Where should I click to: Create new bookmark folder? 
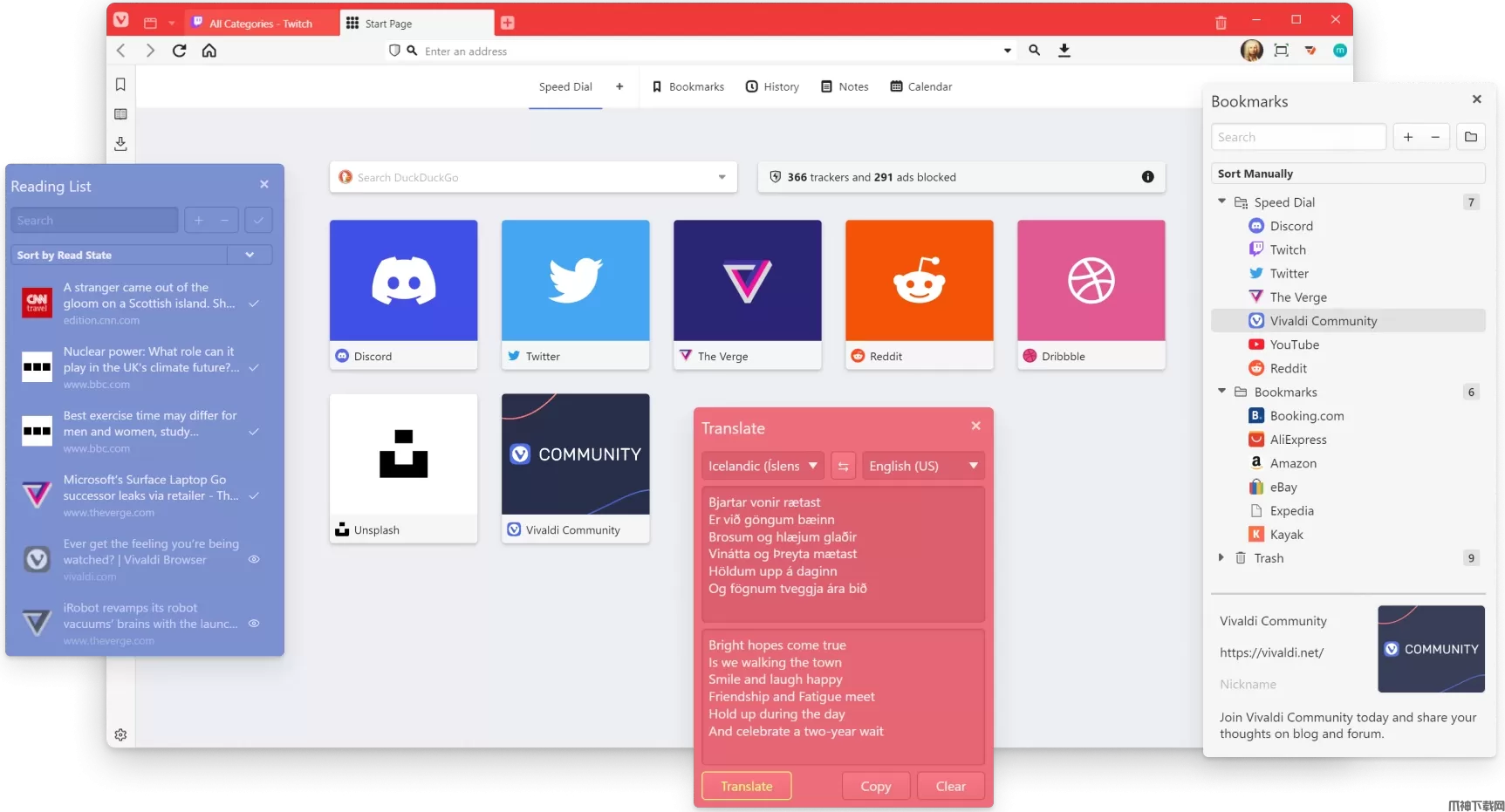1471,137
